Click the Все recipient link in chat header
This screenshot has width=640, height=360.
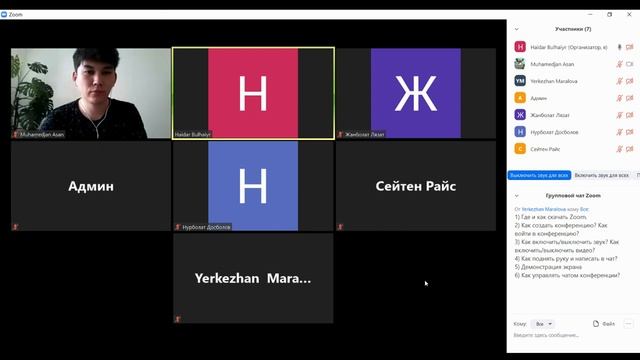point(584,209)
